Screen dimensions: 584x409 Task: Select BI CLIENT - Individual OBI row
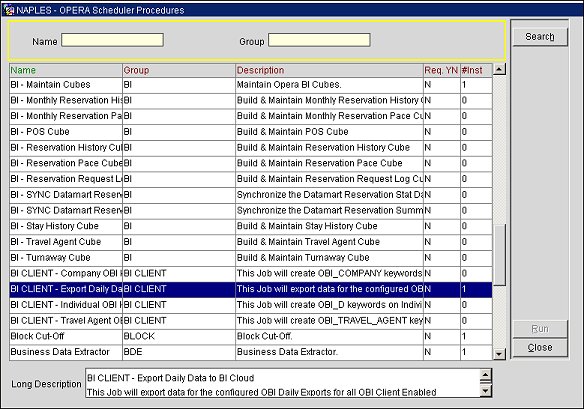(x=251, y=305)
